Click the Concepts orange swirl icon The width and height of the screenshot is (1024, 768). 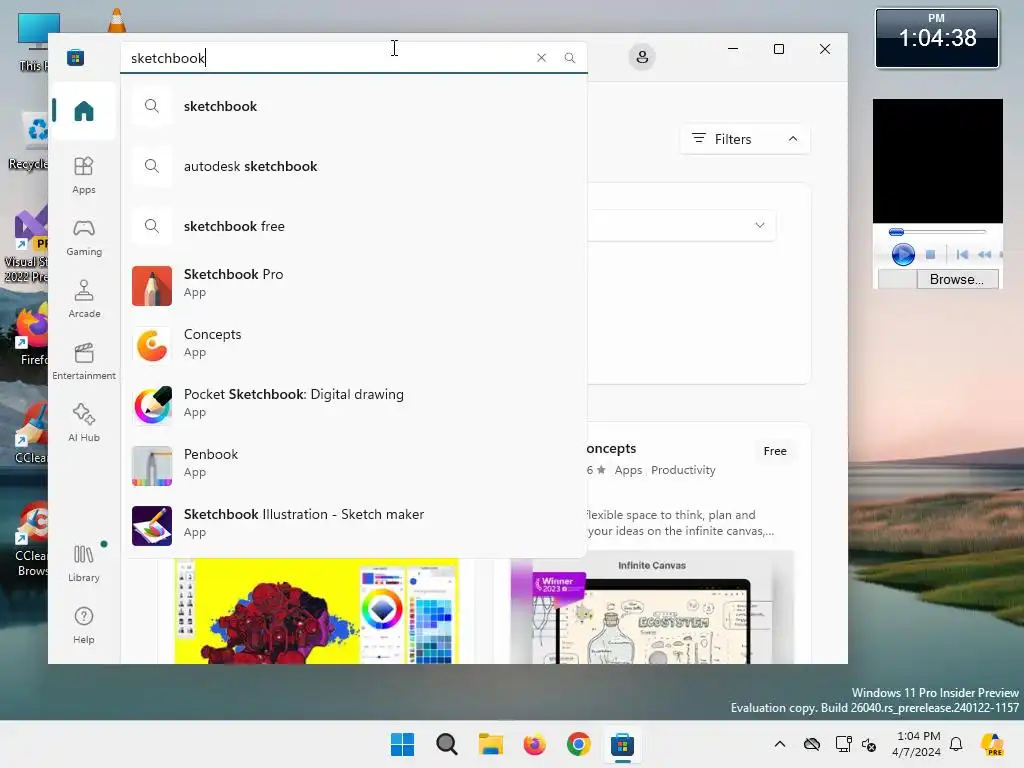(x=152, y=345)
